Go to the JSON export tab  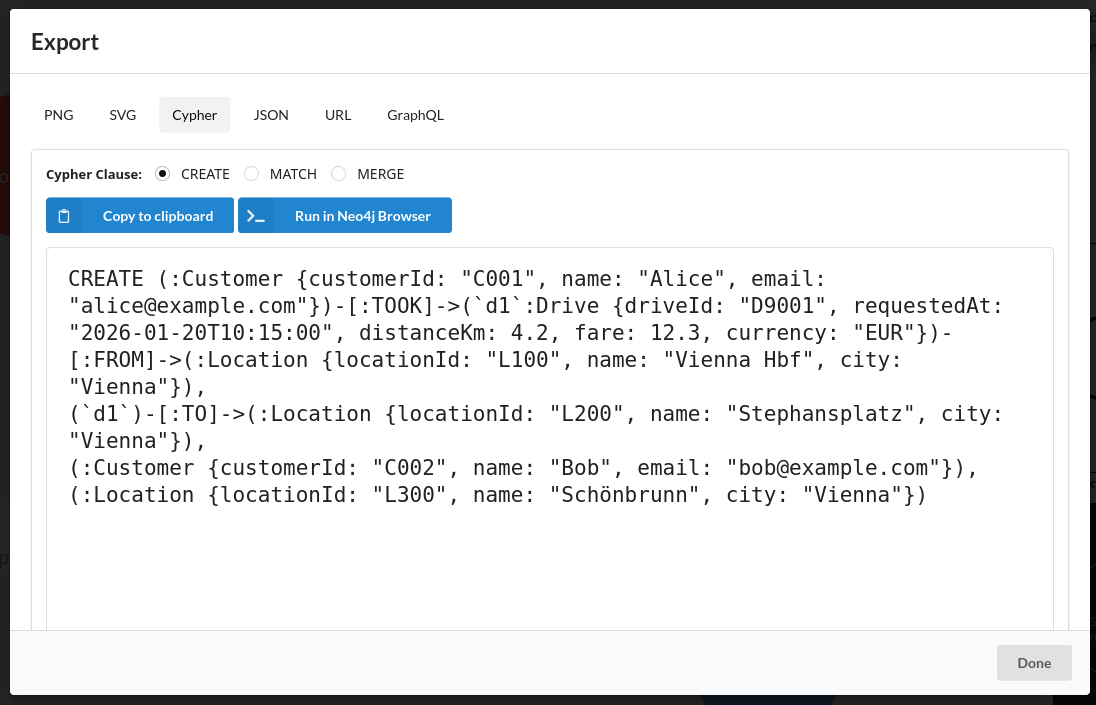(x=271, y=115)
